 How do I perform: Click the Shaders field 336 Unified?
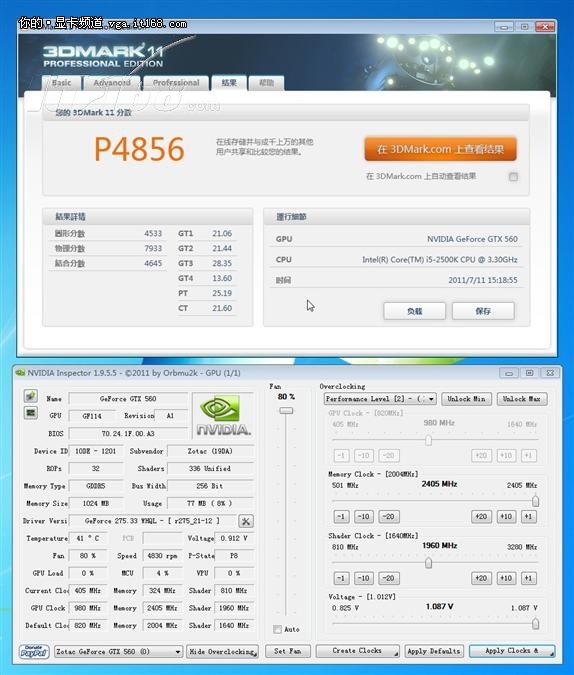pyautogui.click(x=210, y=468)
